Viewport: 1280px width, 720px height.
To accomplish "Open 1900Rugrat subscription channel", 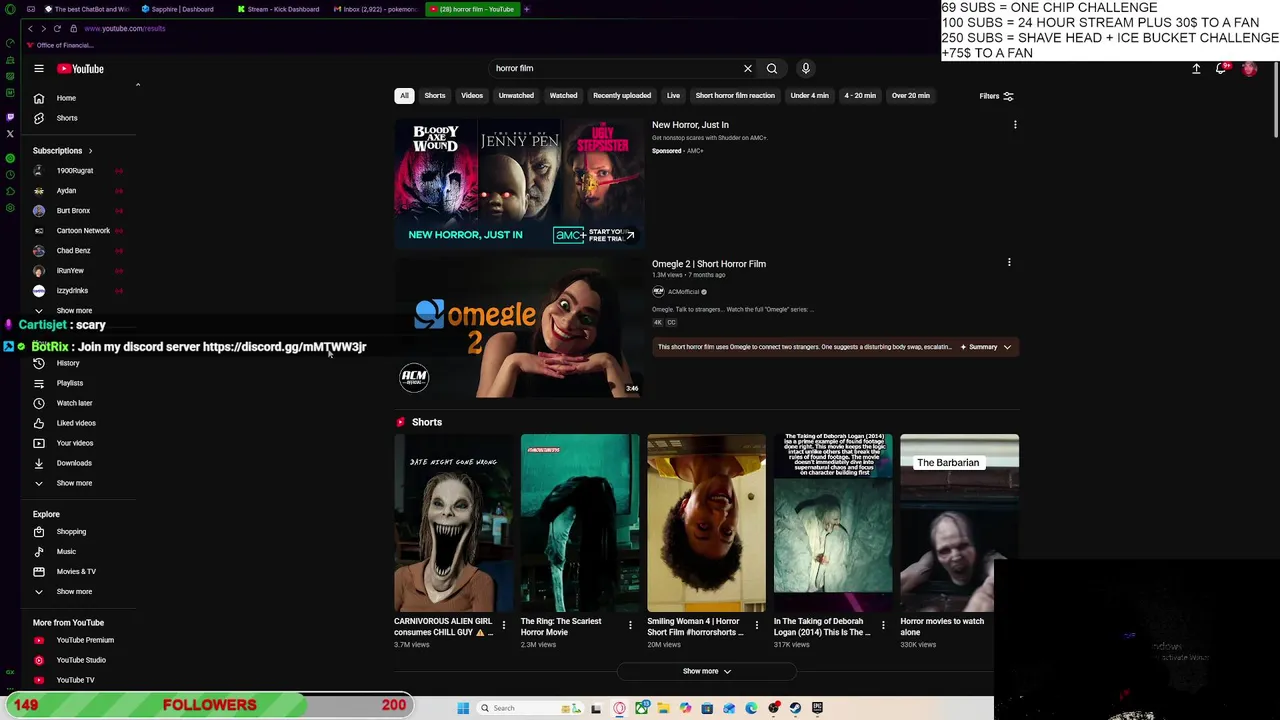I will tap(75, 171).
